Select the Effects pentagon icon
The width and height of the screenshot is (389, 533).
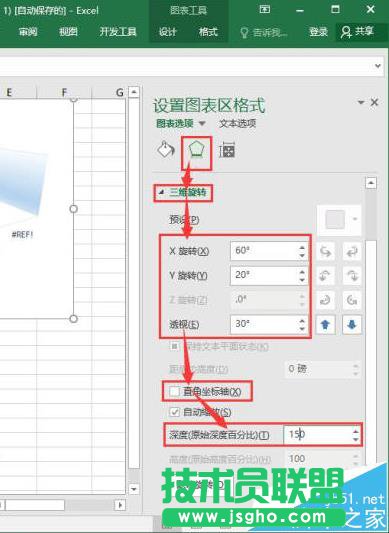point(197,150)
